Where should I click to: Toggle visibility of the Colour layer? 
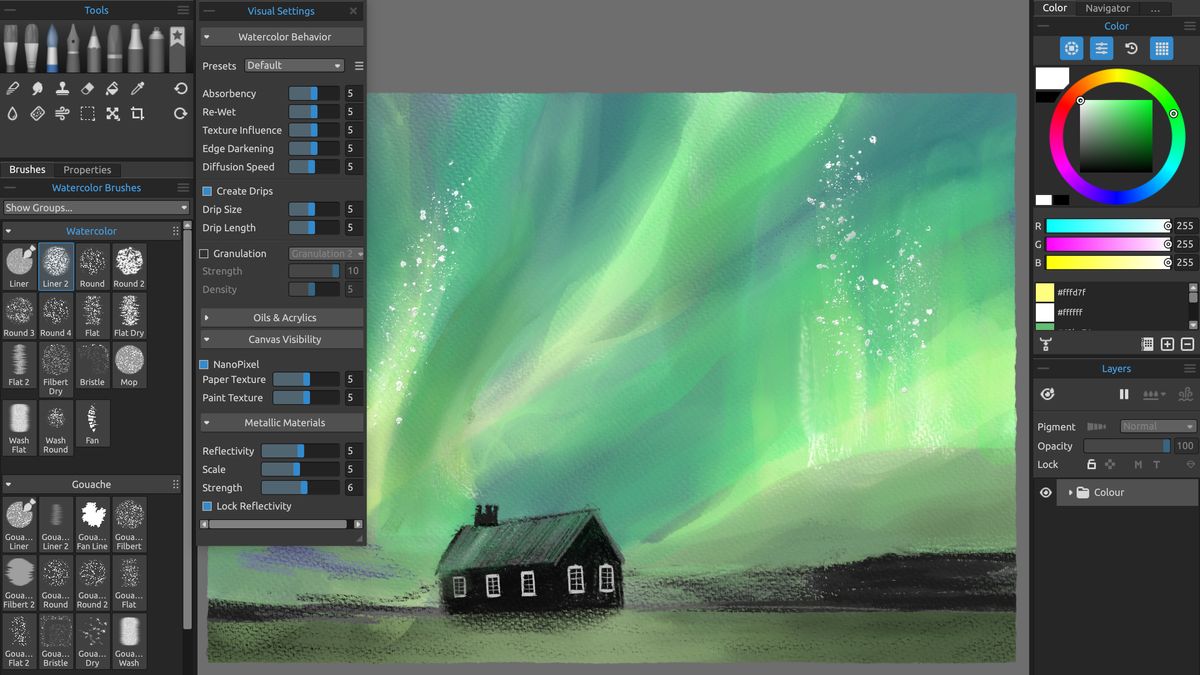[1046, 491]
